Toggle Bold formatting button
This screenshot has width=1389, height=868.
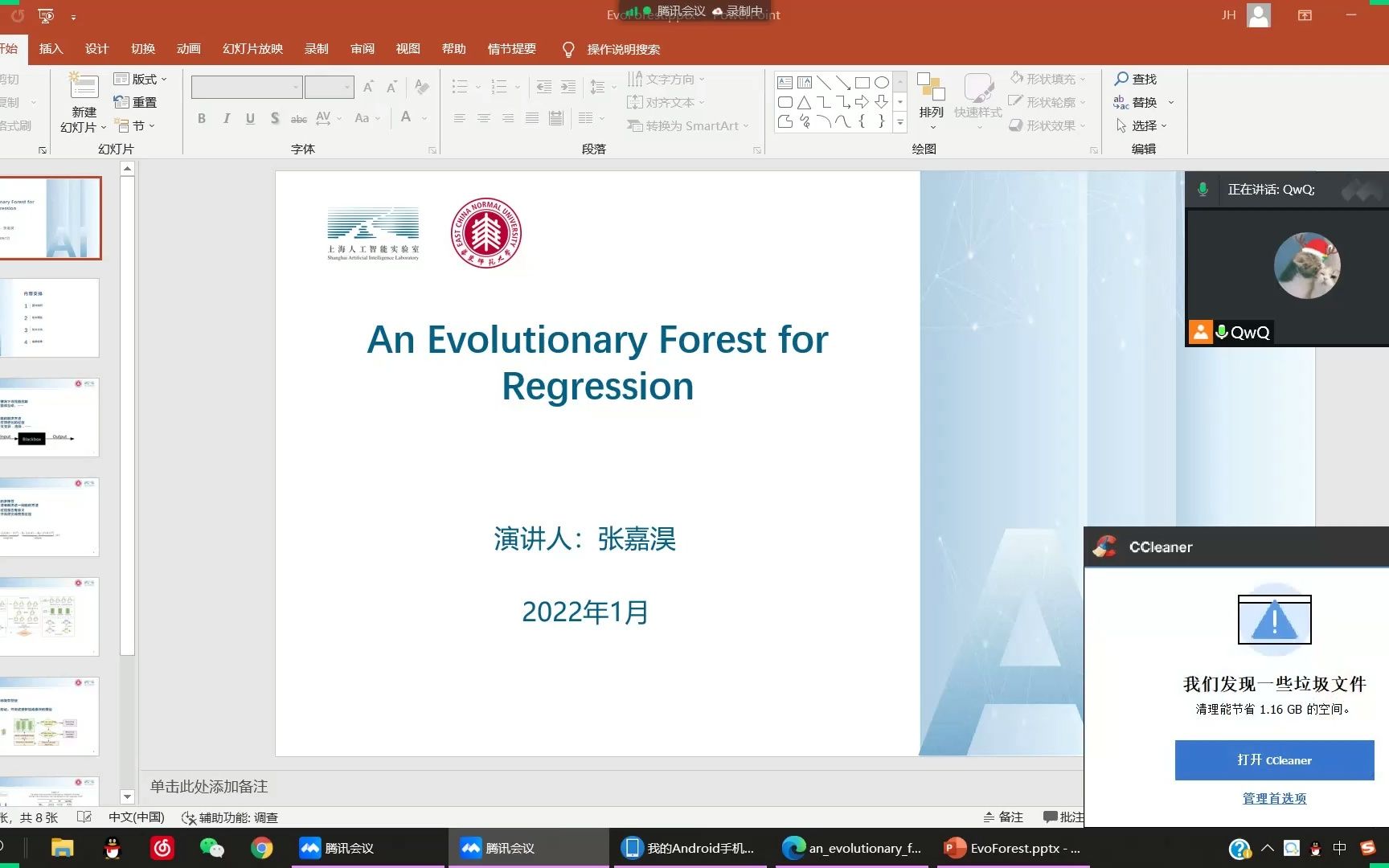pyautogui.click(x=202, y=118)
